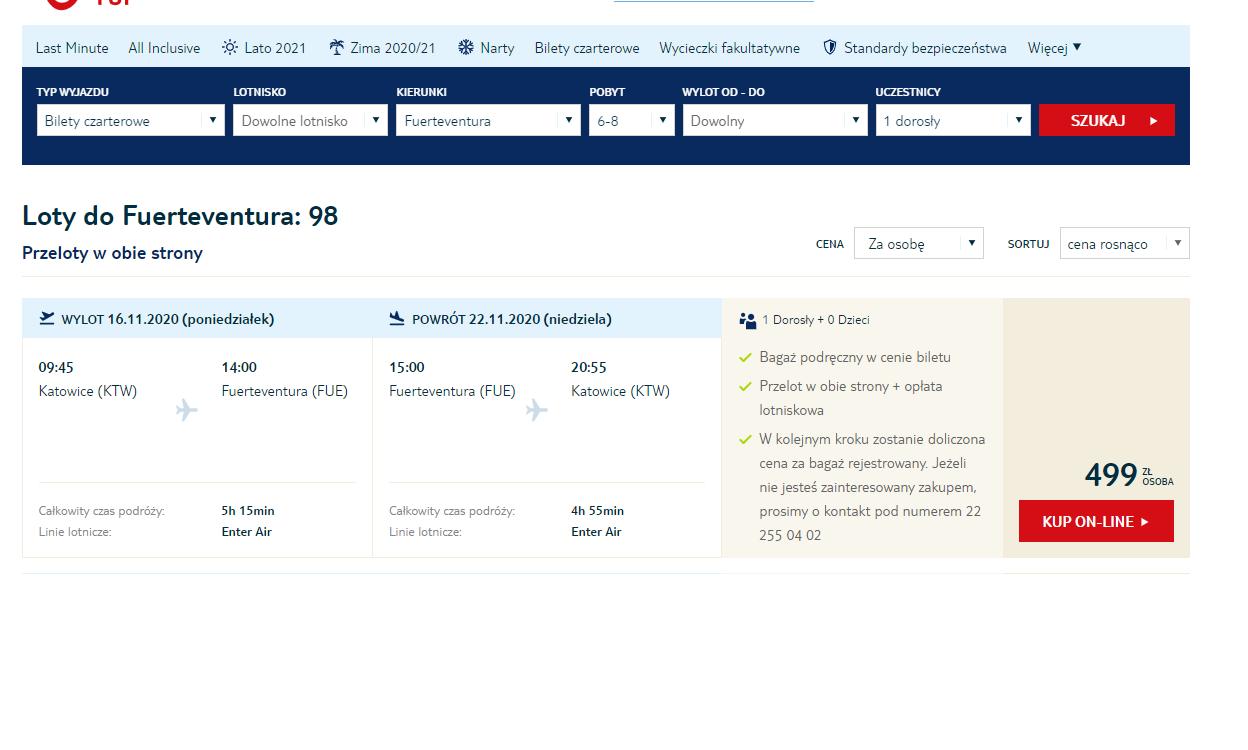
Task: Click Fuerteventura (FUE) under the 15:00 departure
Action: pyautogui.click(x=452, y=391)
